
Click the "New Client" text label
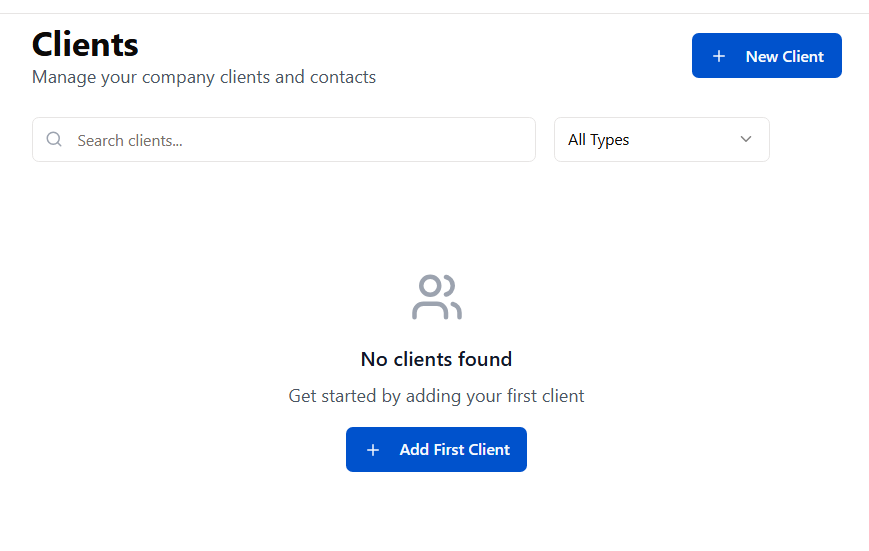784,56
